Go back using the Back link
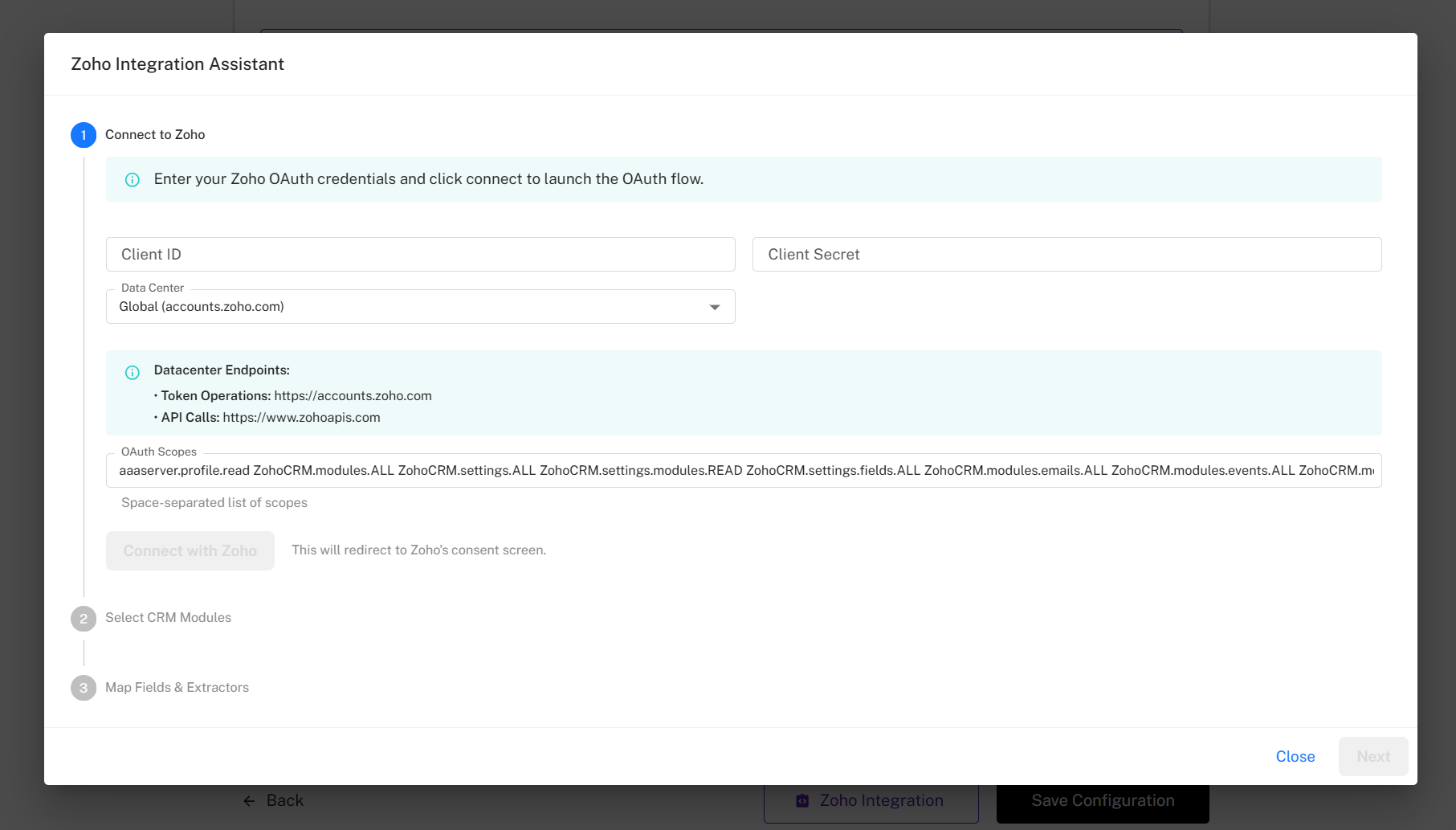This screenshot has width=1456, height=830. click(284, 801)
